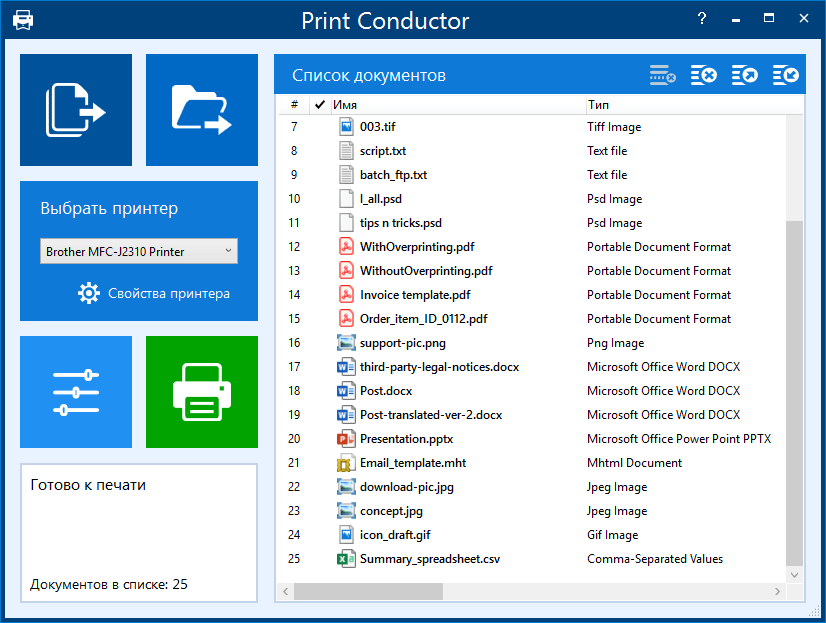Select the WithoutOverprinting.pdf file name
This screenshot has width=826, height=623.
tap(426, 271)
